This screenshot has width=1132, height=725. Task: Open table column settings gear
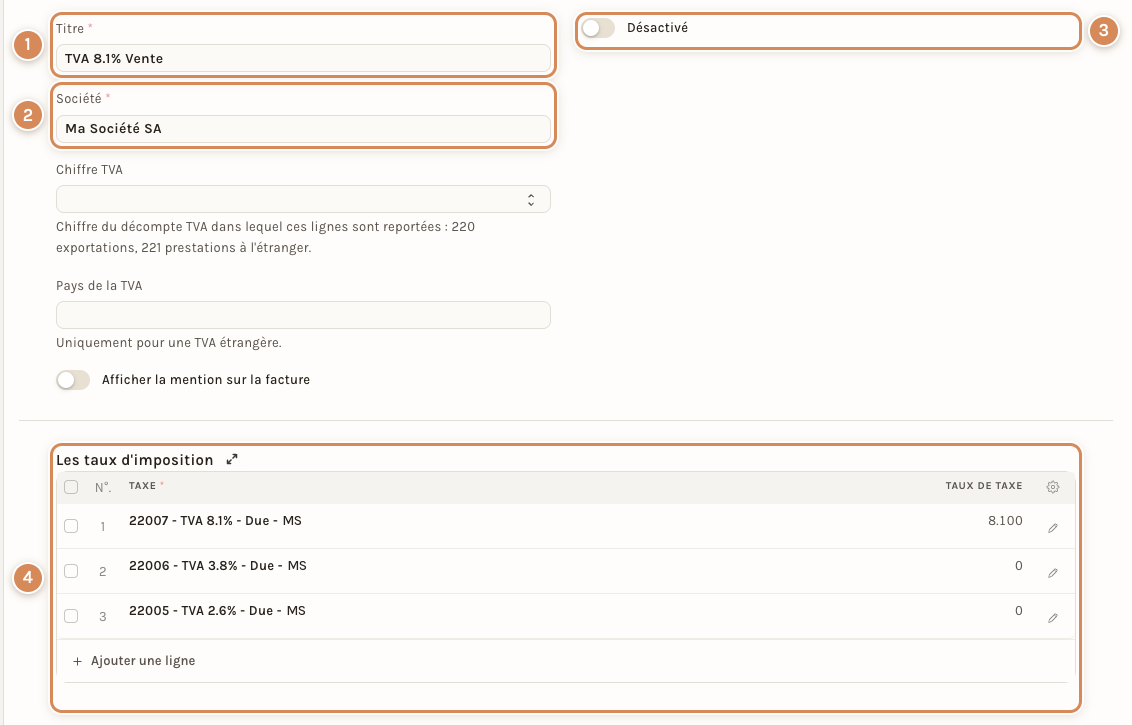click(1053, 487)
